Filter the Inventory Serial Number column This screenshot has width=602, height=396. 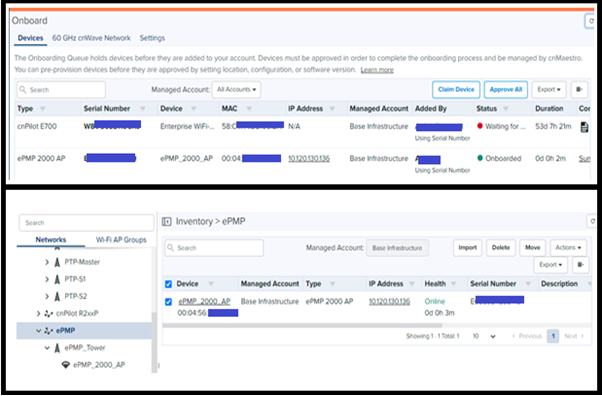(528, 284)
